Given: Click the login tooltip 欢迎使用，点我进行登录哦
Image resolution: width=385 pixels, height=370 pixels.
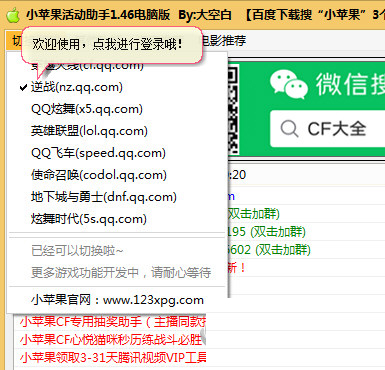Looking at the screenshot, I should point(112,44).
